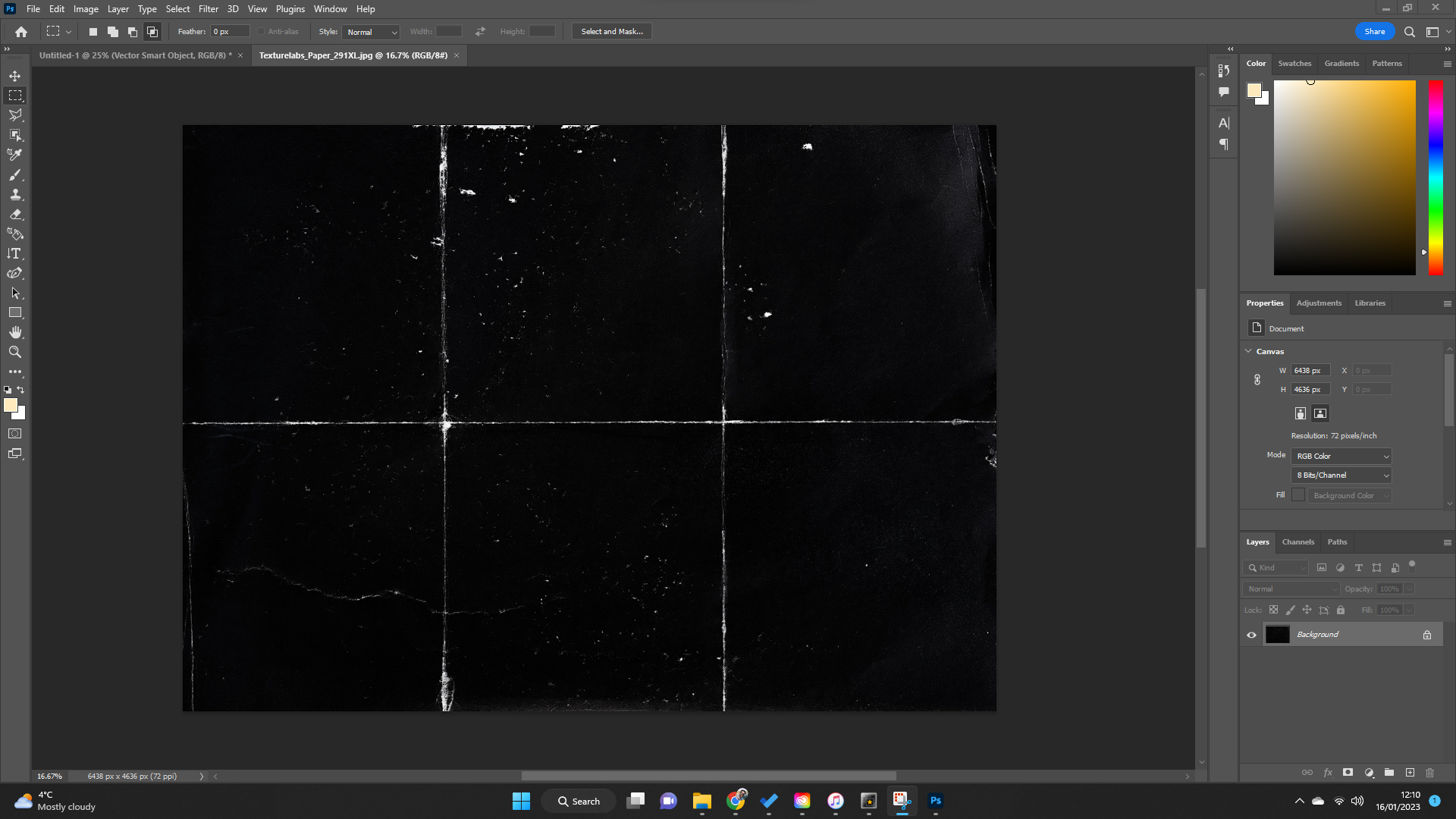The height and width of the screenshot is (819, 1456).
Task: Add a layer mask to Background
Action: pos(1348,772)
